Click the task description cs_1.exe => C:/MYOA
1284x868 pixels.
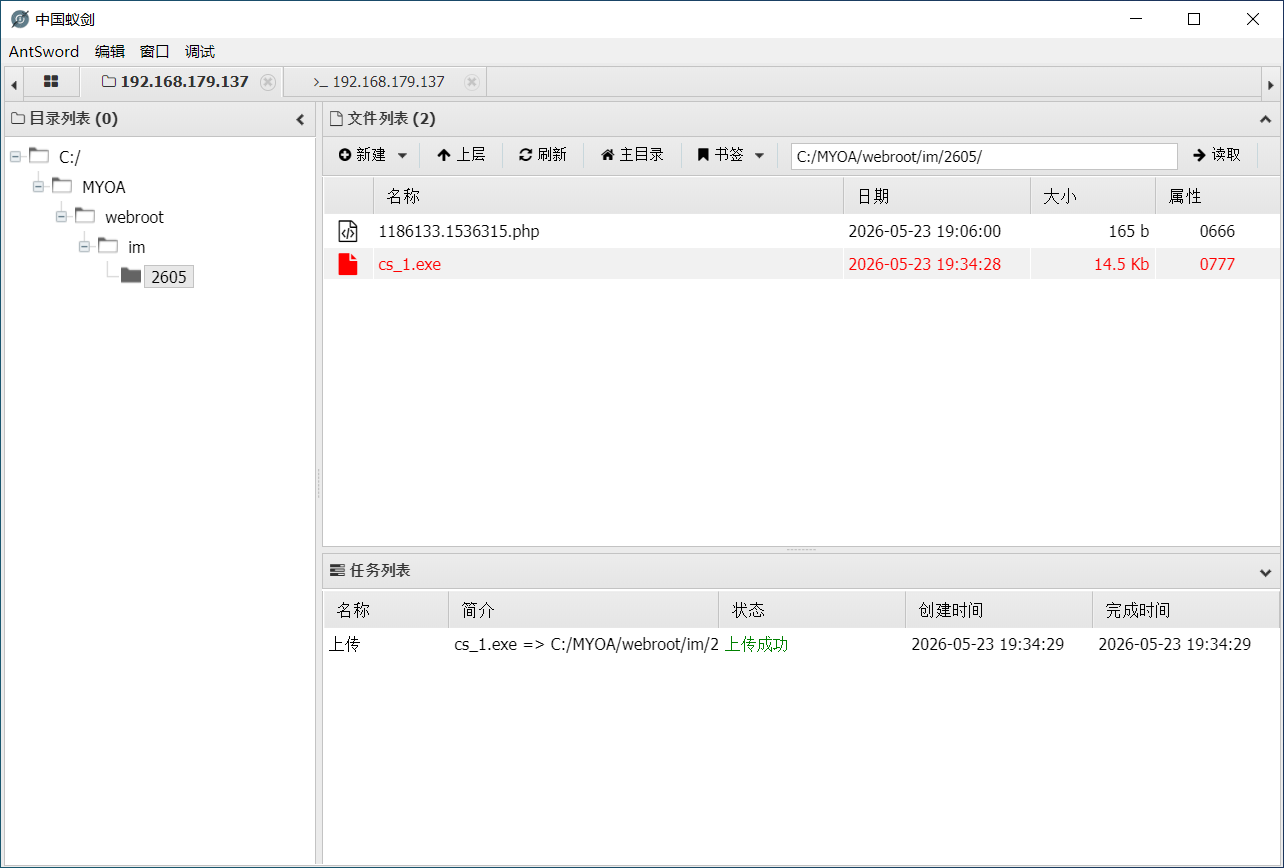pos(586,645)
